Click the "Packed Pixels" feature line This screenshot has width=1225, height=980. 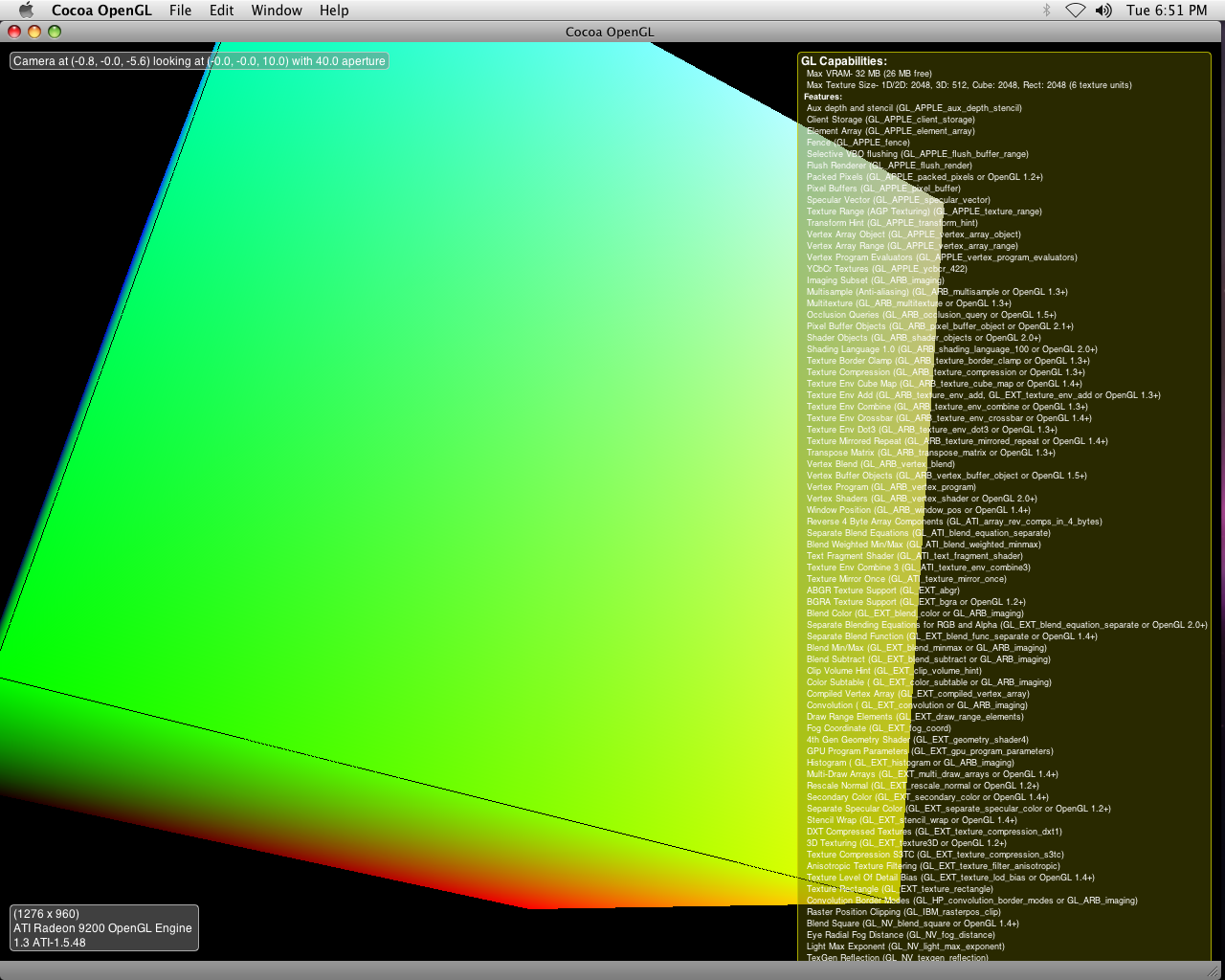click(924, 177)
